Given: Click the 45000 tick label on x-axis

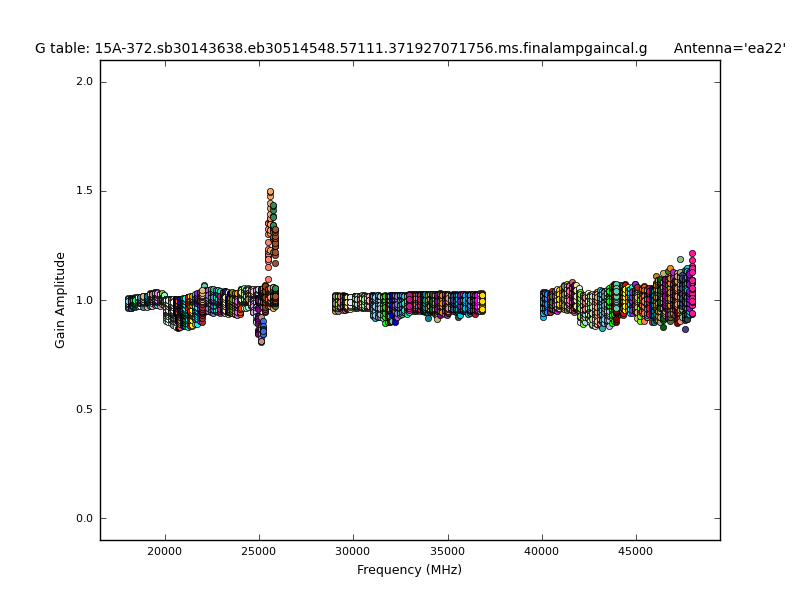Looking at the screenshot, I should coord(636,551).
